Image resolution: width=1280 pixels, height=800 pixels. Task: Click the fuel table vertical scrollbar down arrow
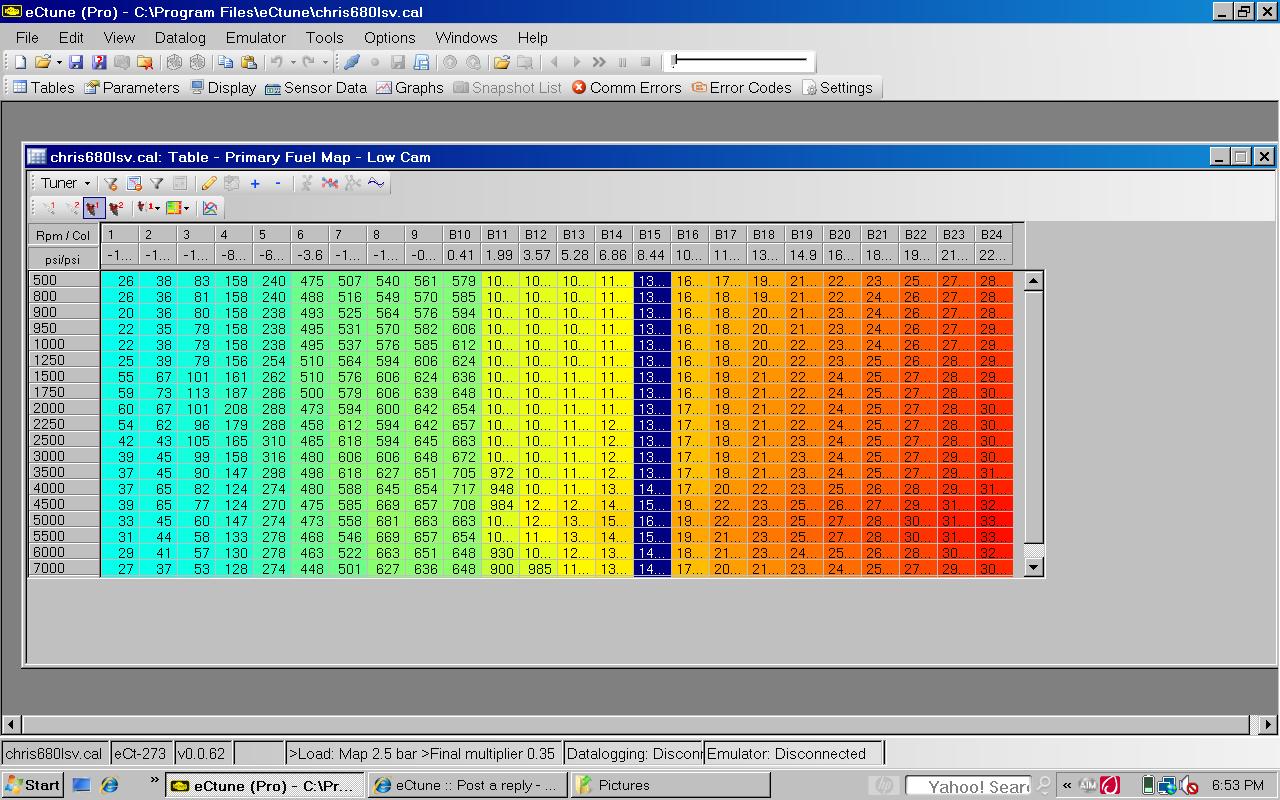(1034, 567)
